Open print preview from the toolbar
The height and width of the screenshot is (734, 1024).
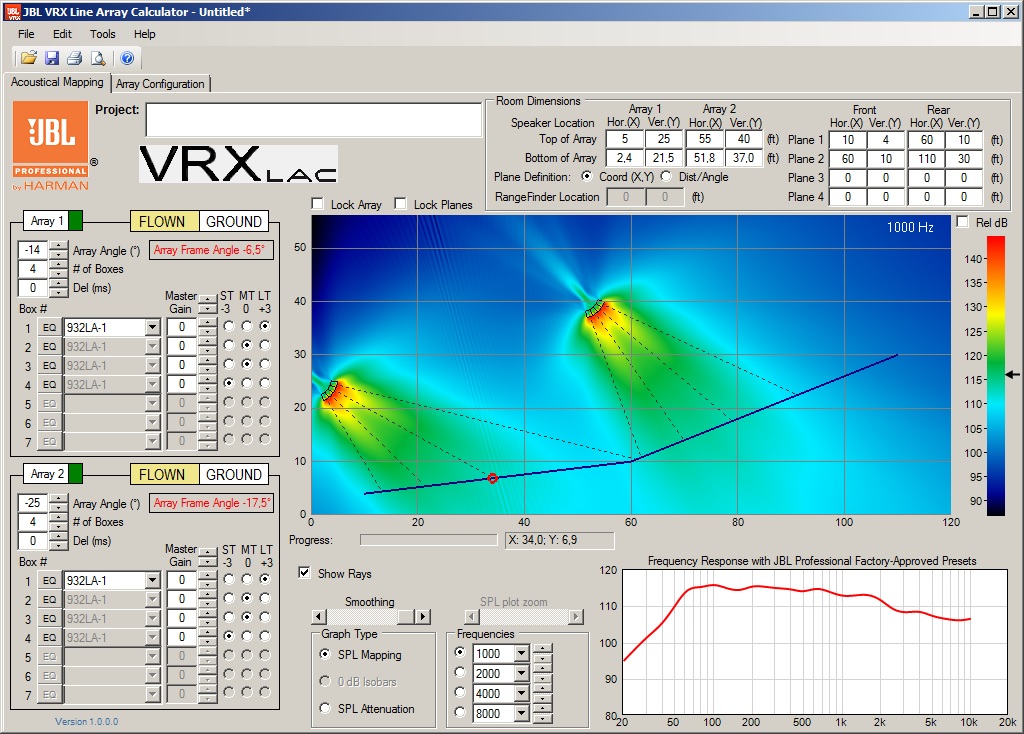pos(98,58)
